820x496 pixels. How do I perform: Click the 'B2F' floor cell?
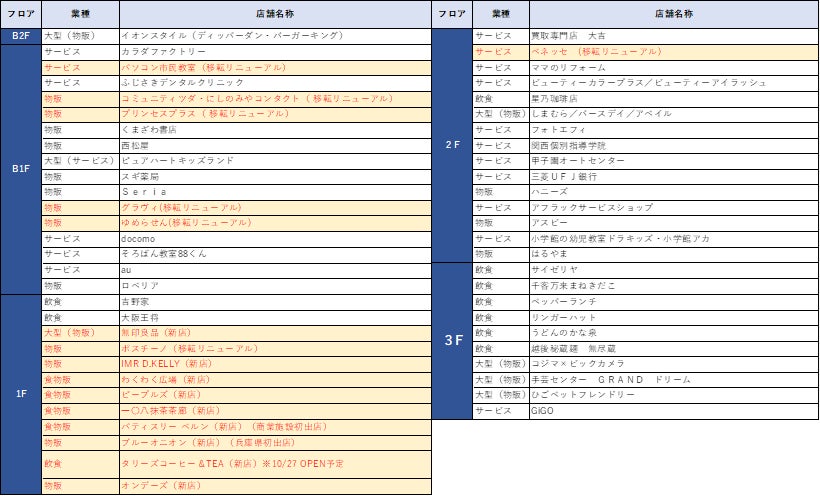point(21,36)
